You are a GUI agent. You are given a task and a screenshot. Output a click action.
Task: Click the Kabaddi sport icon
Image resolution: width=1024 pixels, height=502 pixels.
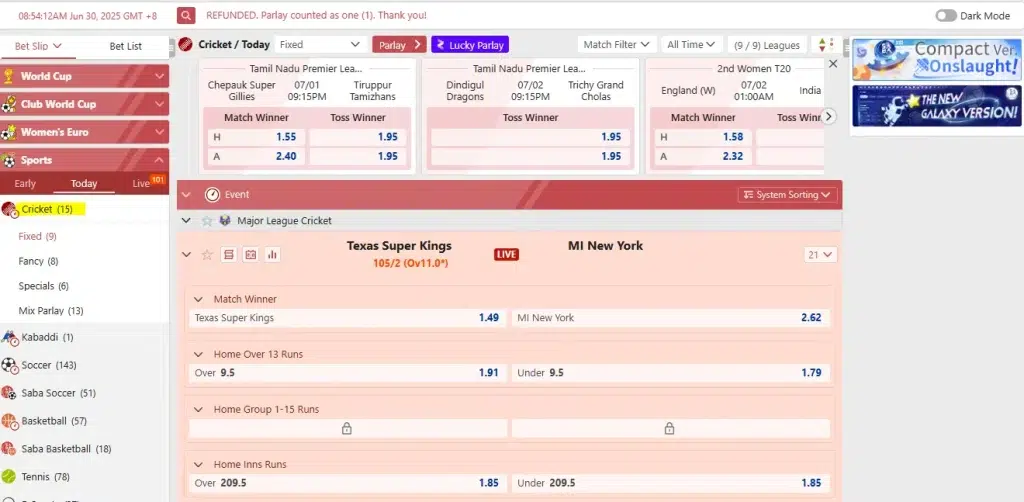click(x=8, y=337)
